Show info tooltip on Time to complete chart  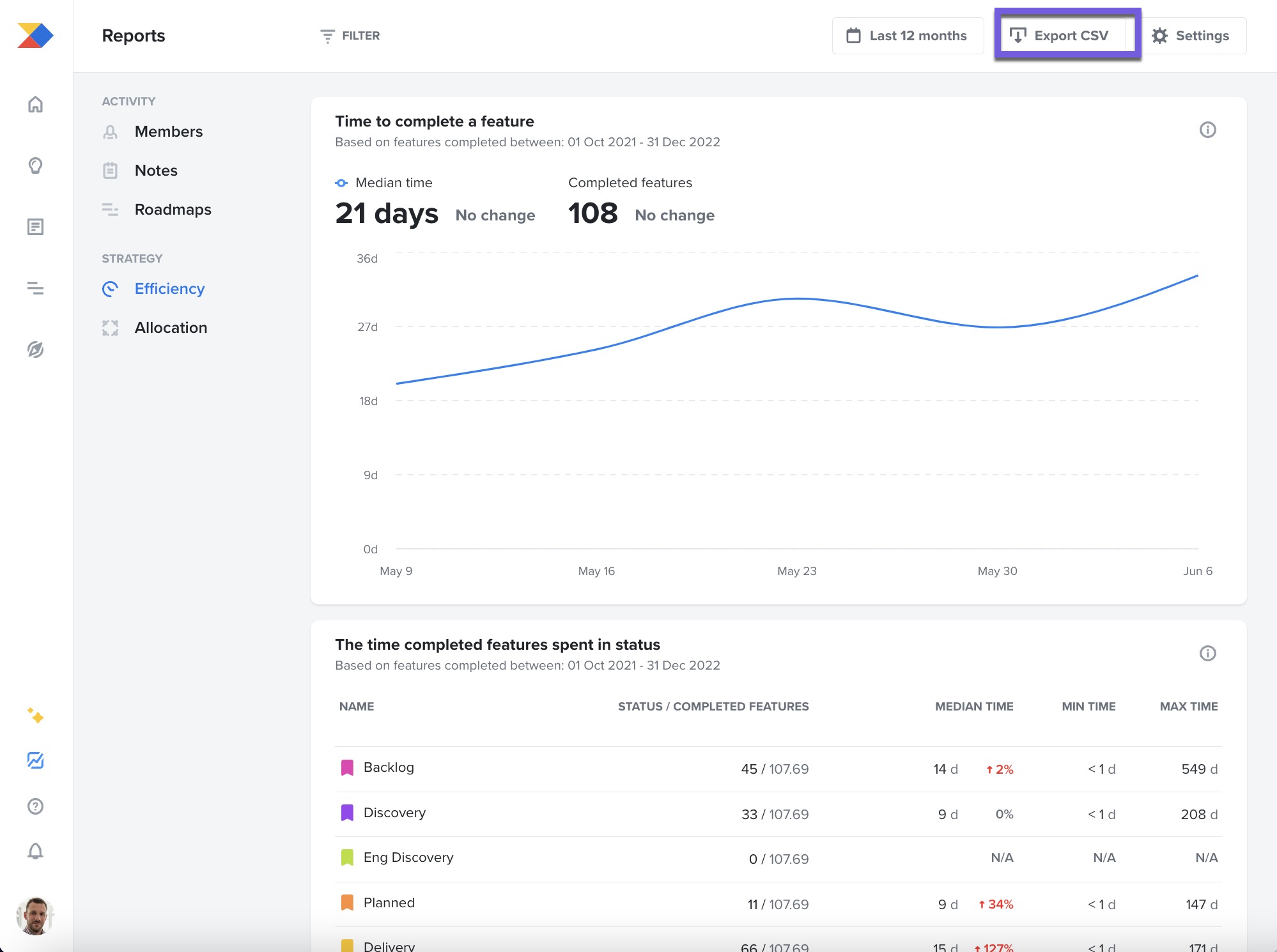point(1207,130)
